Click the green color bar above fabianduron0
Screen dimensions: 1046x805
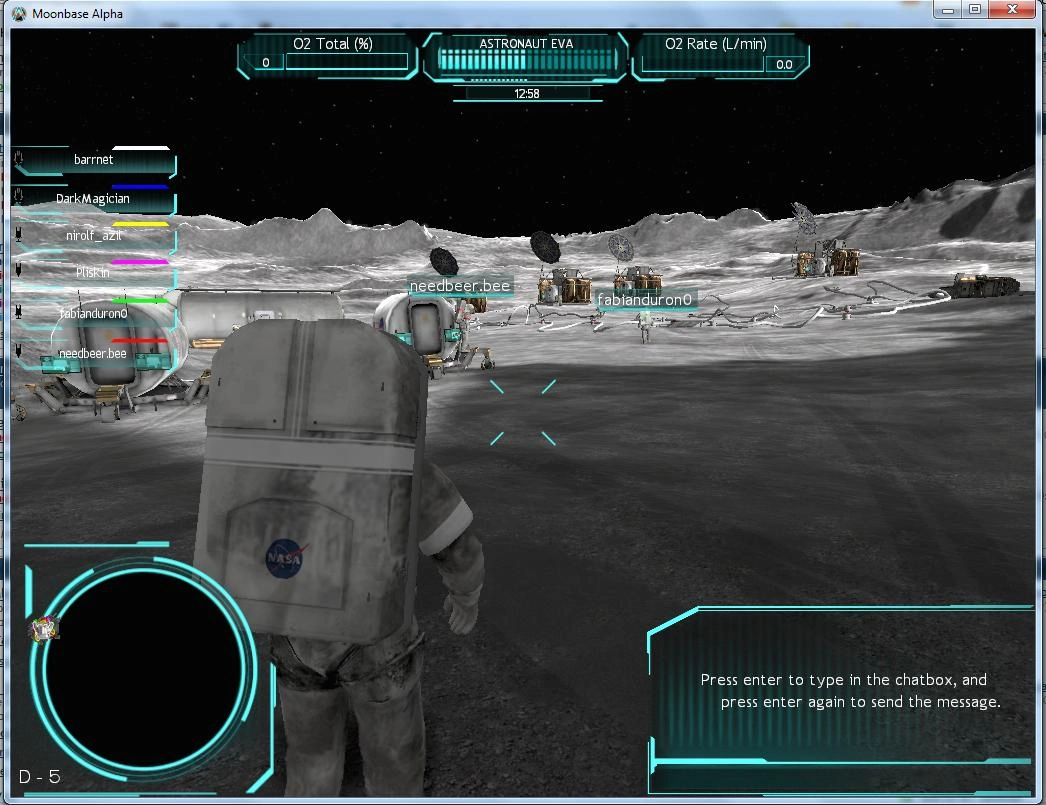click(x=139, y=301)
